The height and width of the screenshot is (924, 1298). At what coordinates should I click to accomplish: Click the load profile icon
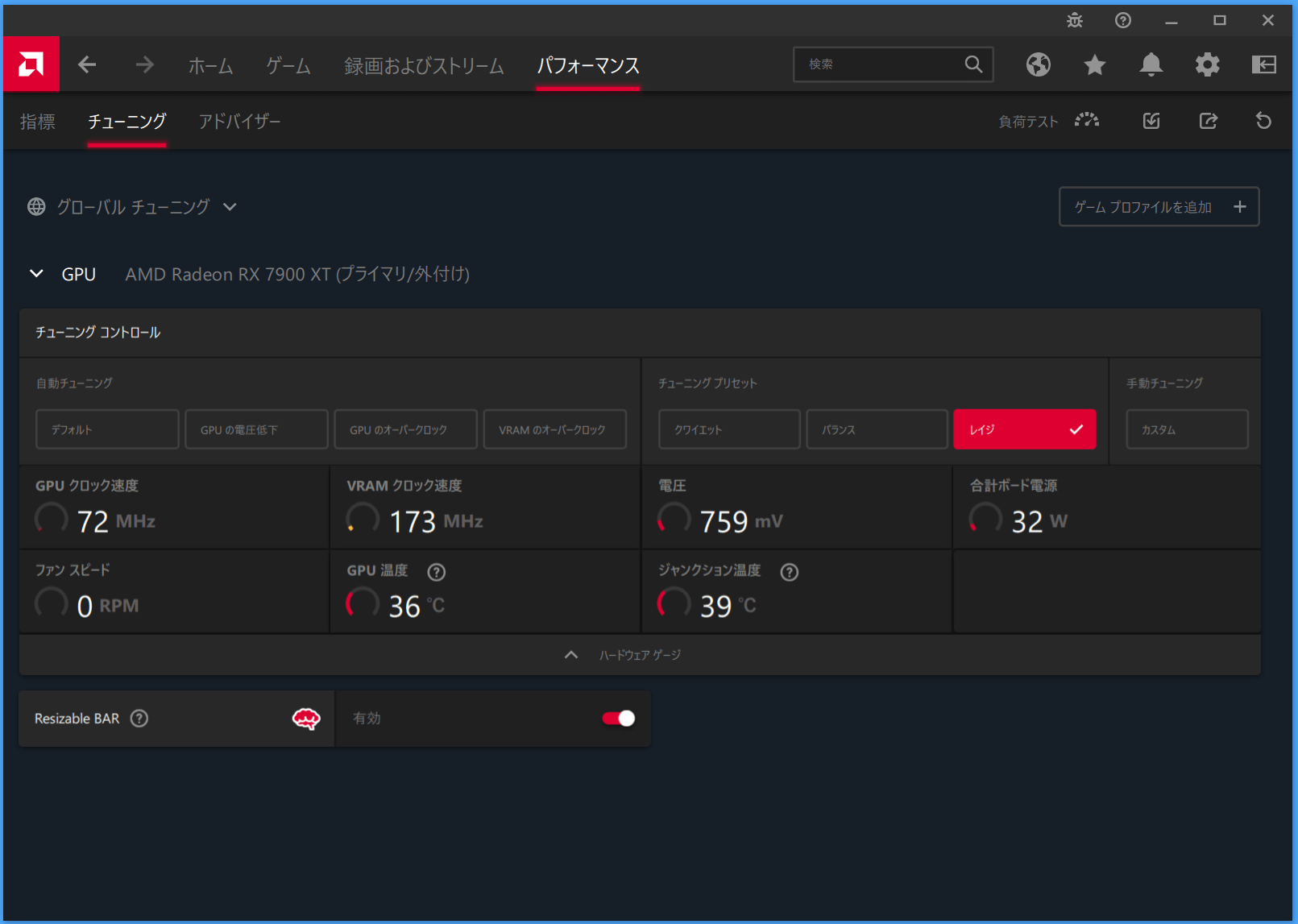[x=1151, y=121]
